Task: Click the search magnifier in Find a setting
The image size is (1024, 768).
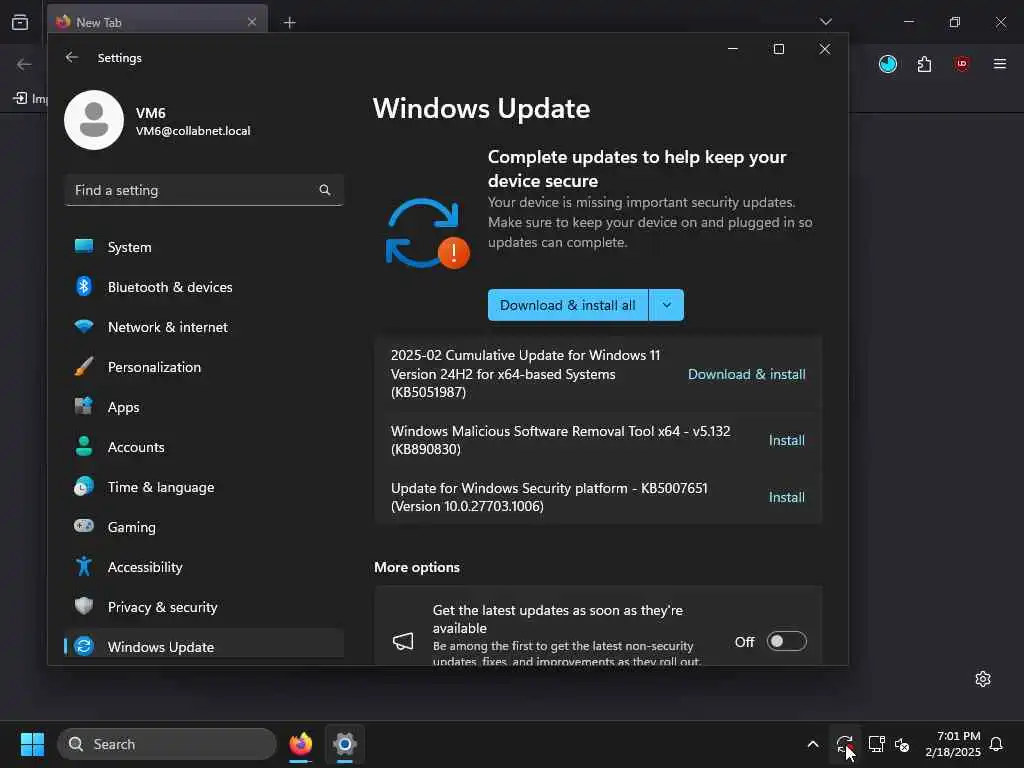Action: pos(325,190)
